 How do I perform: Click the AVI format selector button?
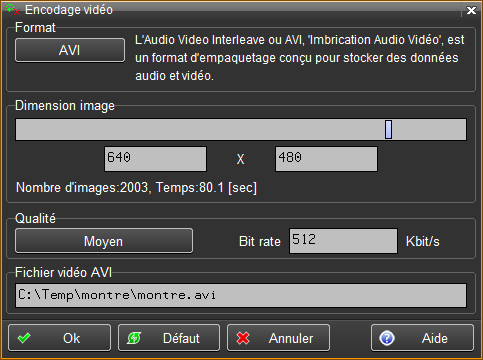(x=70, y=50)
